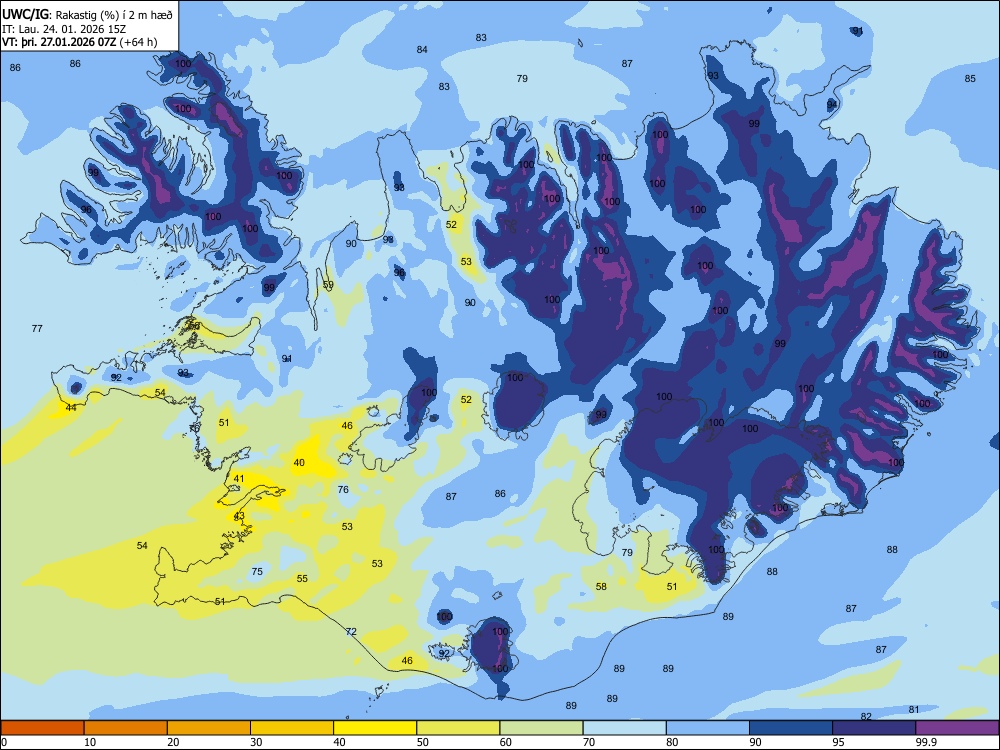Image resolution: width=1000 pixels, height=750 pixels.
Task: Click the humidity value '84' over the northern sea
Action: [x=422, y=49]
